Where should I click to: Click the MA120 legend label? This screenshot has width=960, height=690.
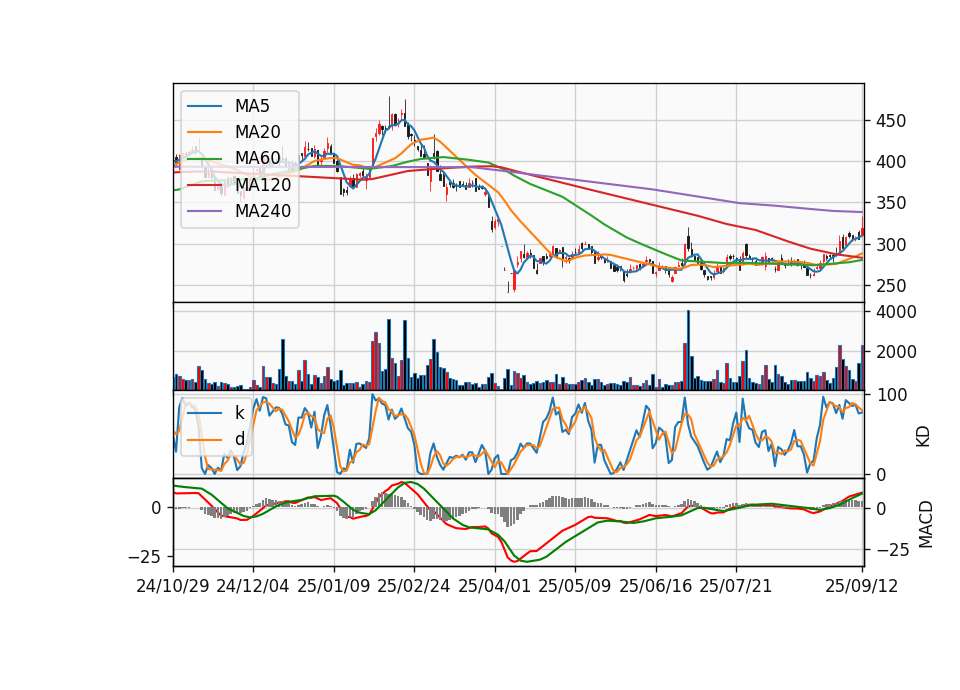(263, 184)
